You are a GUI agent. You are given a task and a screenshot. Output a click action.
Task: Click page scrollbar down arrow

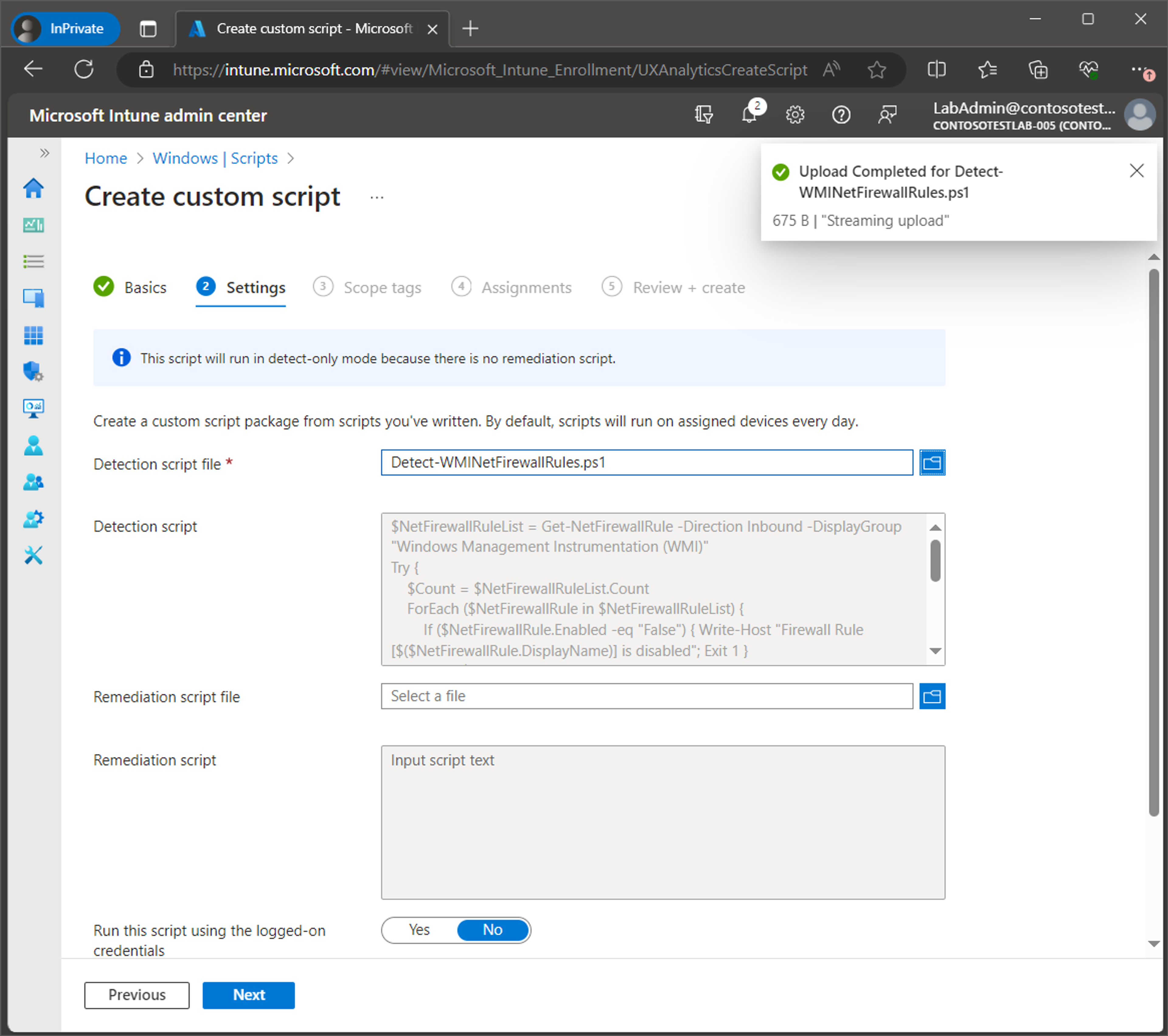coord(1154,944)
